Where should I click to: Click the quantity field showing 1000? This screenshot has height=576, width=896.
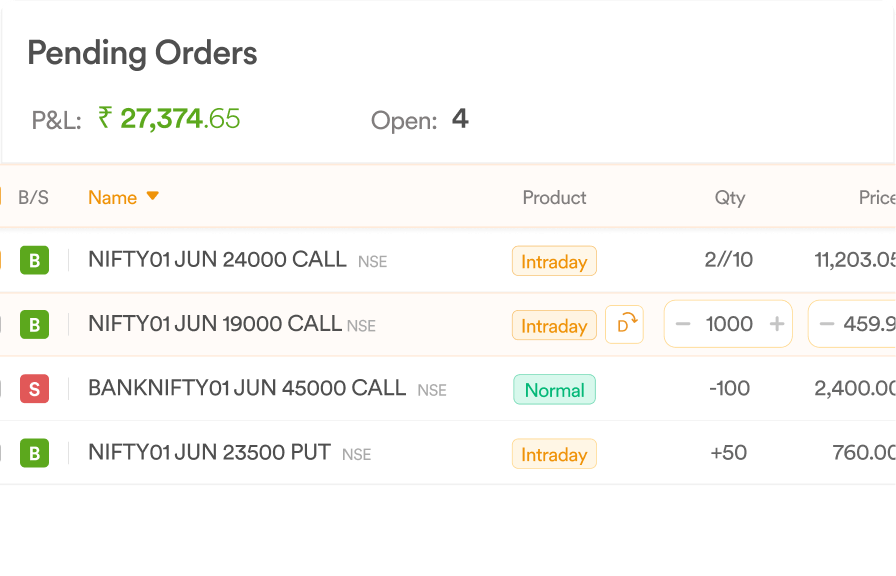click(x=729, y=324)
